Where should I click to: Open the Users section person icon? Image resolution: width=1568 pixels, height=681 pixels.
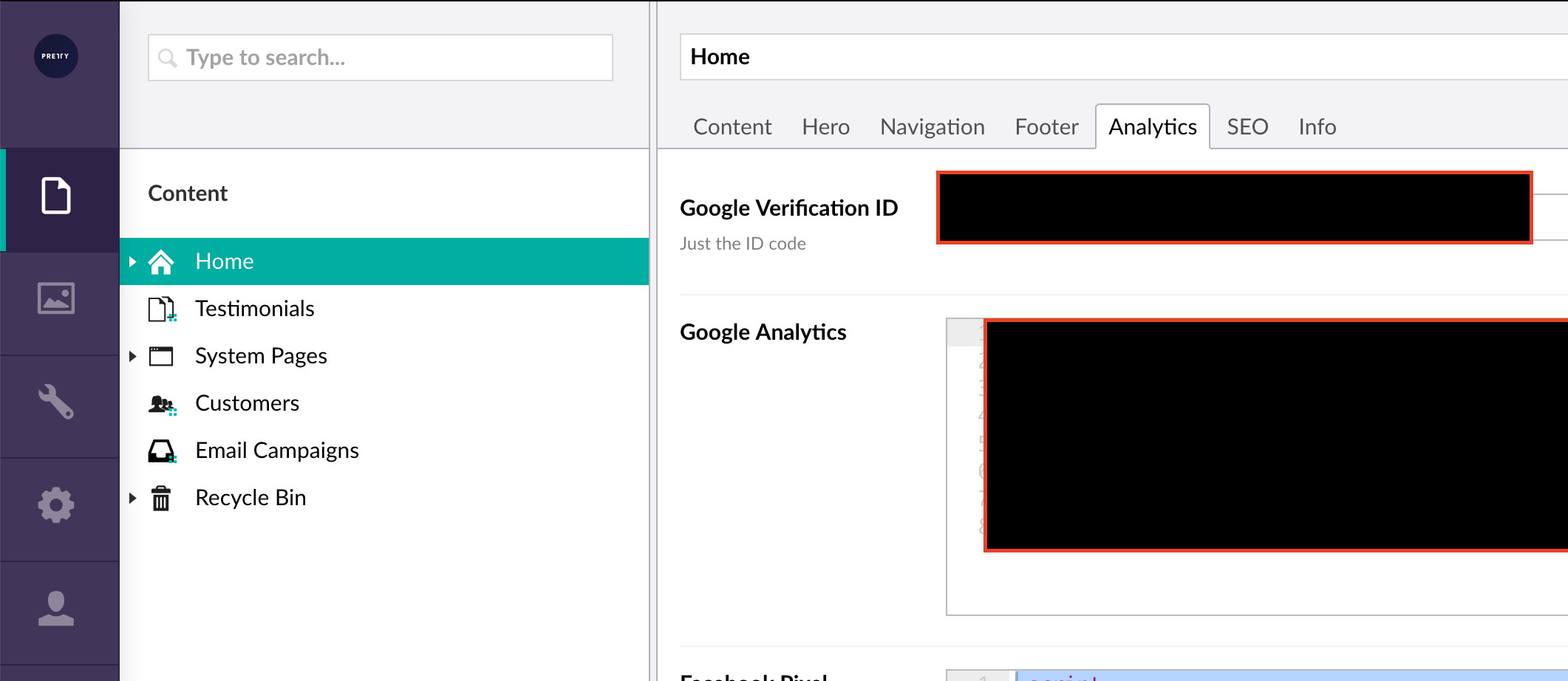pyautogui.click(x=56, y=609)
